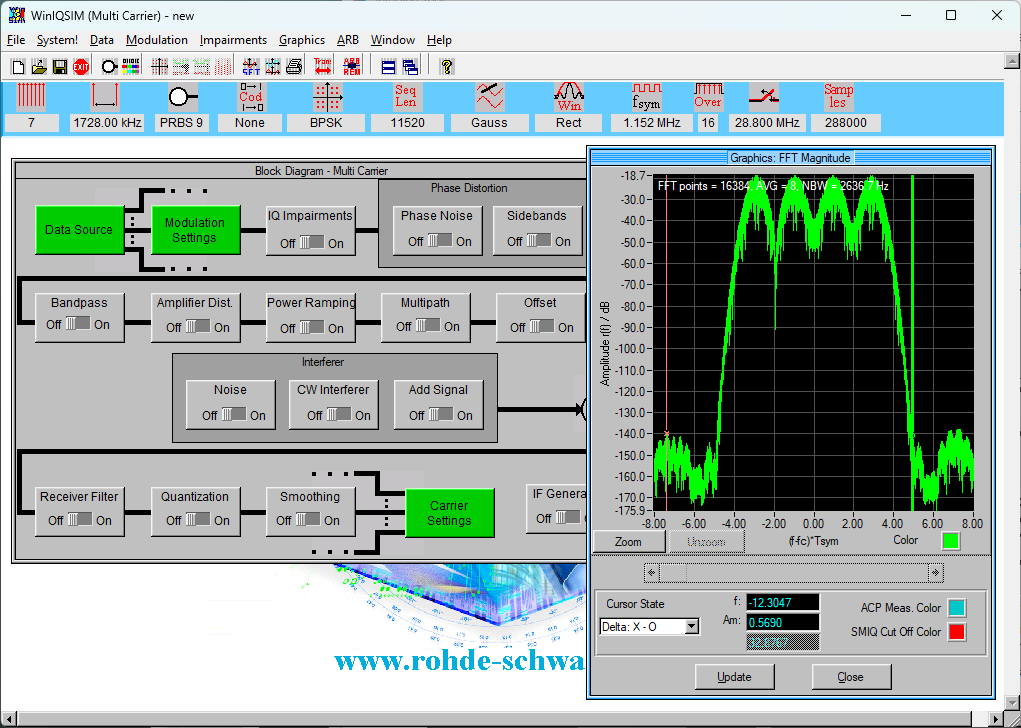This screenshot has height=728, width=1021.
Task: Toggle the Sidebands Off/On switch
Action: point(538,240)
